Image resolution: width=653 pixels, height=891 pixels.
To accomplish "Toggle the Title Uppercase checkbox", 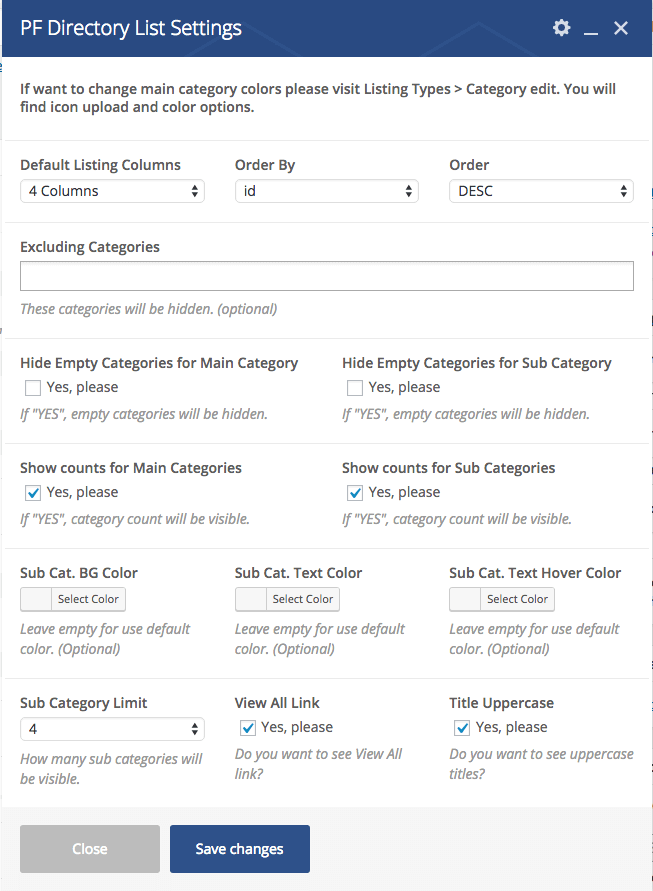I will point(462,727).
